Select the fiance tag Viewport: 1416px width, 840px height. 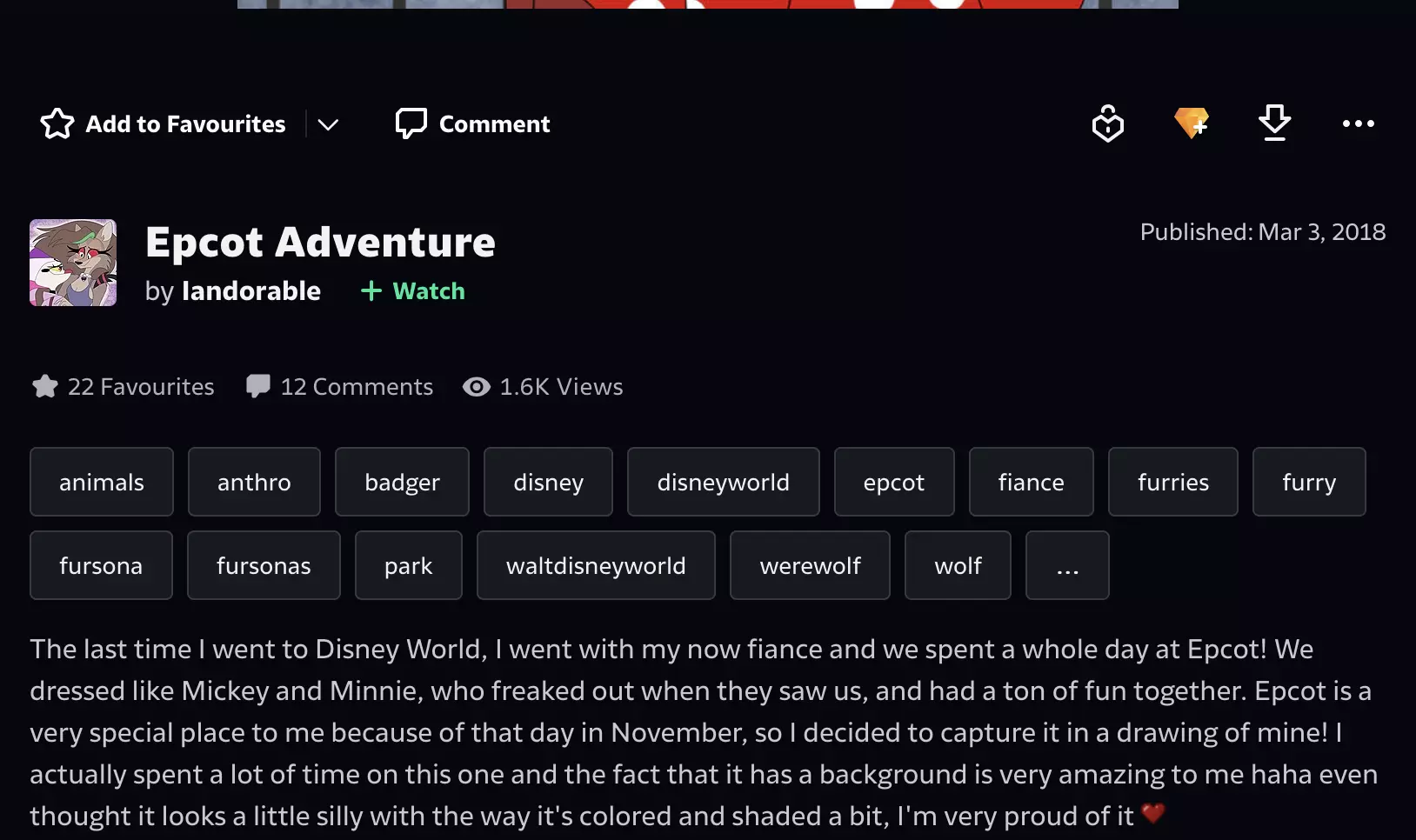click(1032, 482)
